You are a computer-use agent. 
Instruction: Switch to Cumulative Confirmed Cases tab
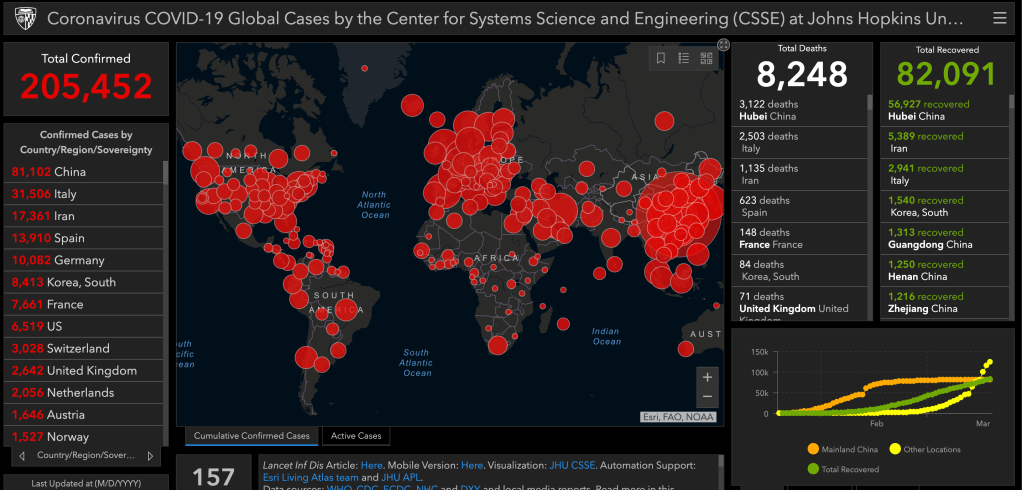coord(251,436)
